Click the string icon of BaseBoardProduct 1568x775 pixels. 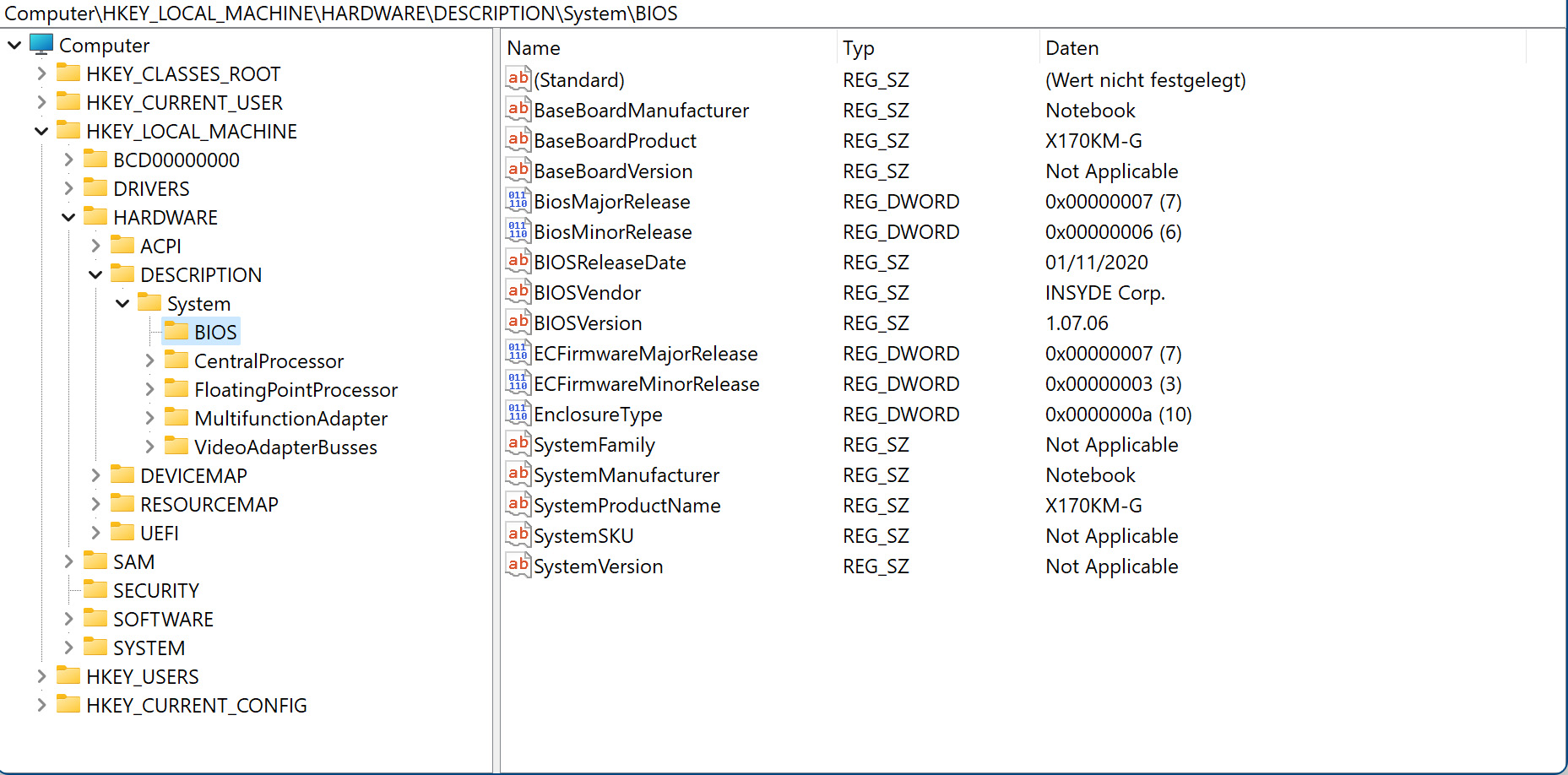click(518, 140)
